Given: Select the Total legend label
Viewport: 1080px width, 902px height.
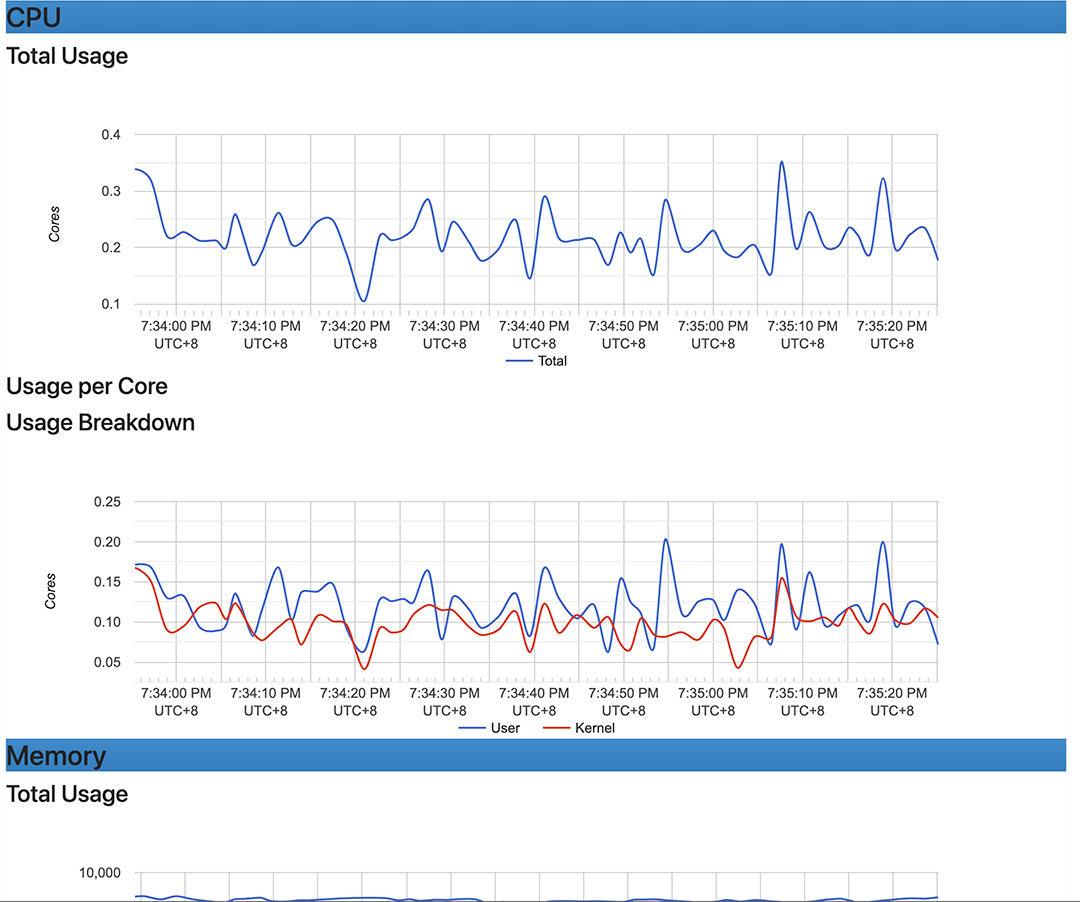Looking at the screenshot, I should 552,361.
